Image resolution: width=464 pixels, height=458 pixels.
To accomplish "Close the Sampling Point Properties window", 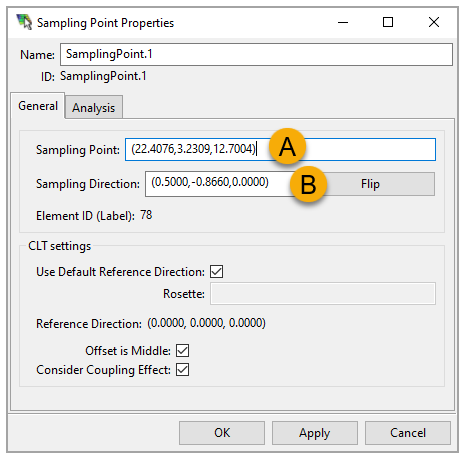I will click(434, 22).
